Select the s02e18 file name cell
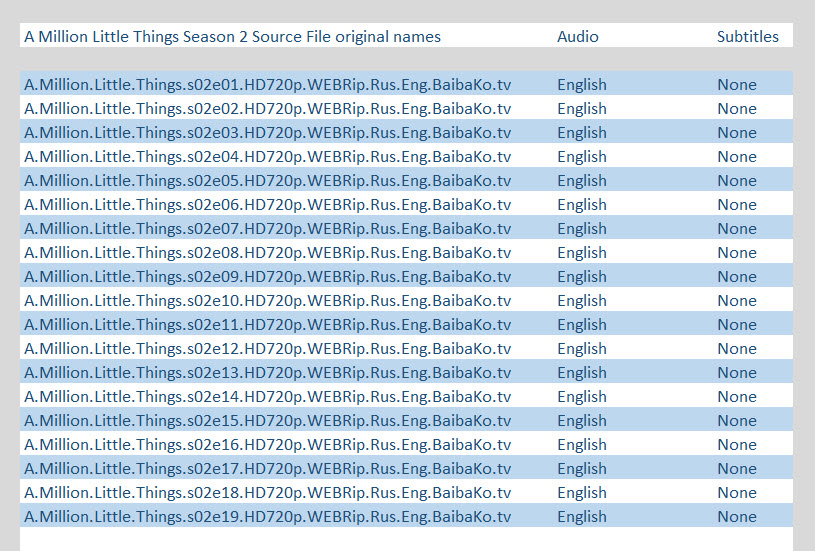 pos(268,492)
